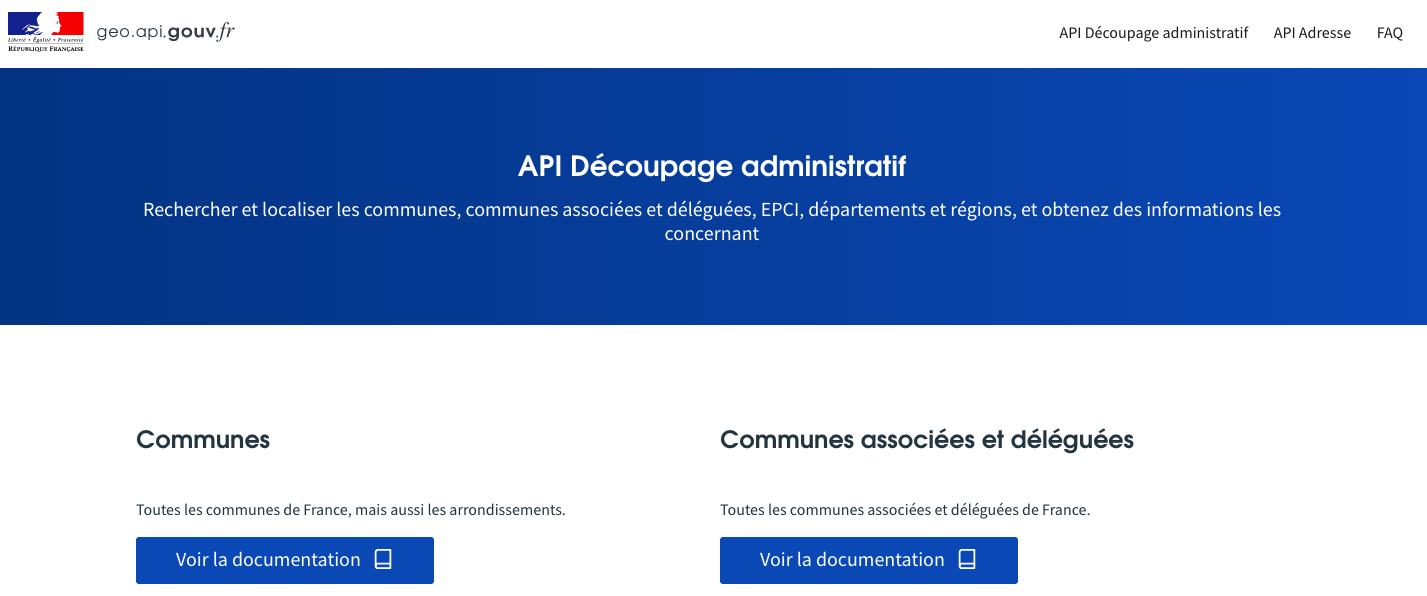Open the FAQ page
1427x596 pixels.
click(x=1390, y=33)
